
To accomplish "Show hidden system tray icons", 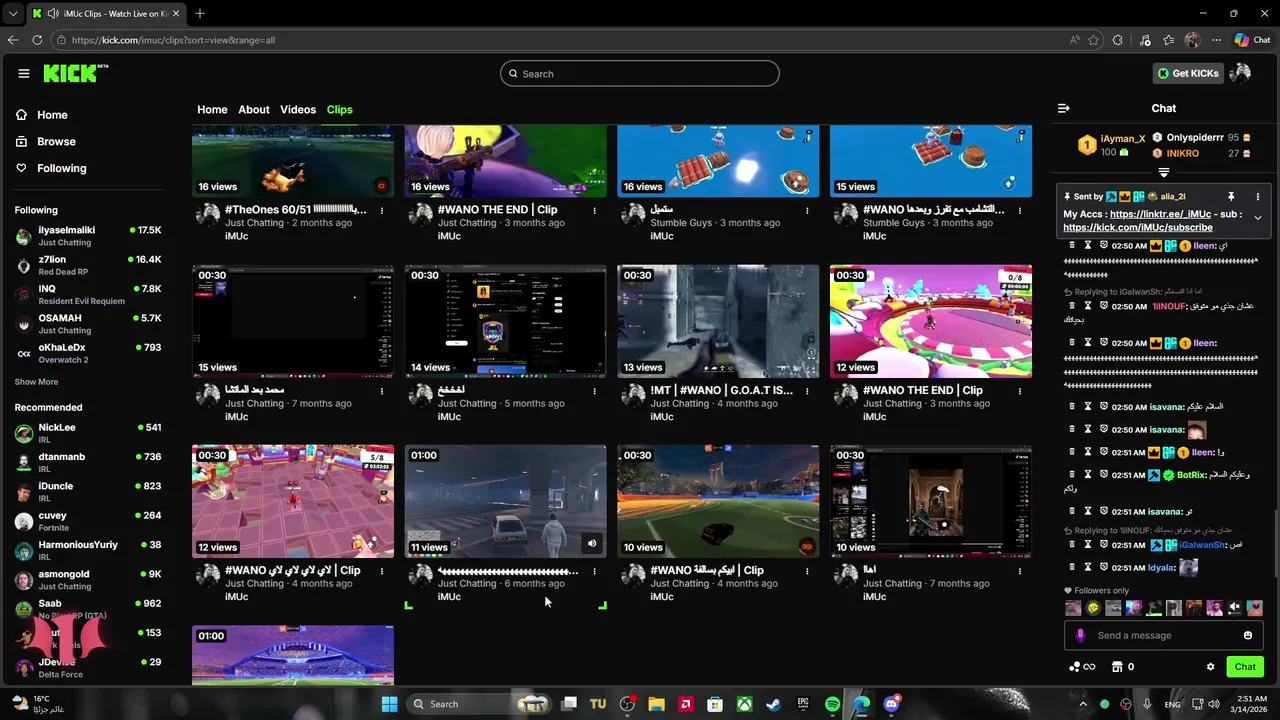I will tap(1083, 704).
